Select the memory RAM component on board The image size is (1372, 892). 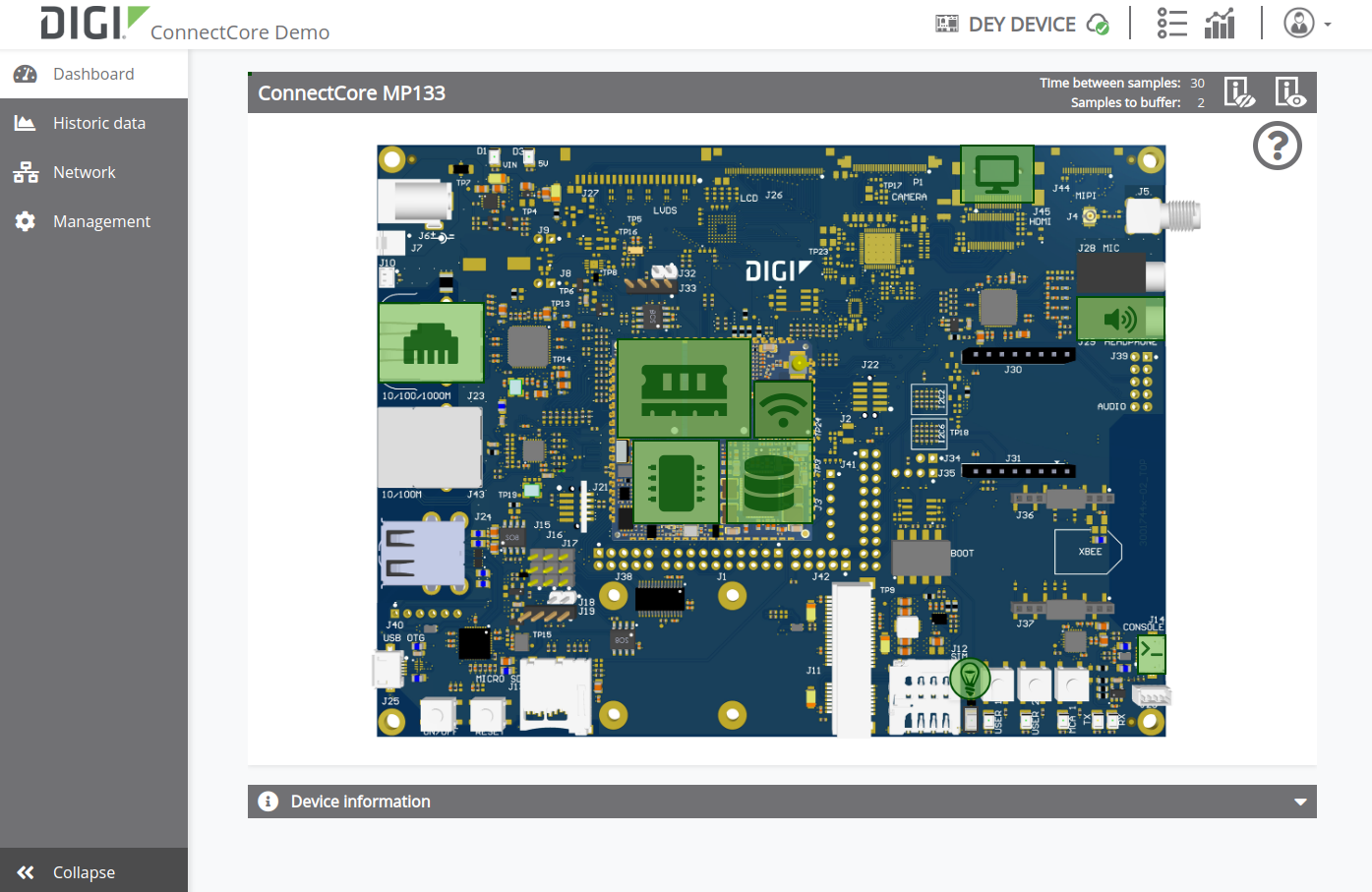coord(684,388)
